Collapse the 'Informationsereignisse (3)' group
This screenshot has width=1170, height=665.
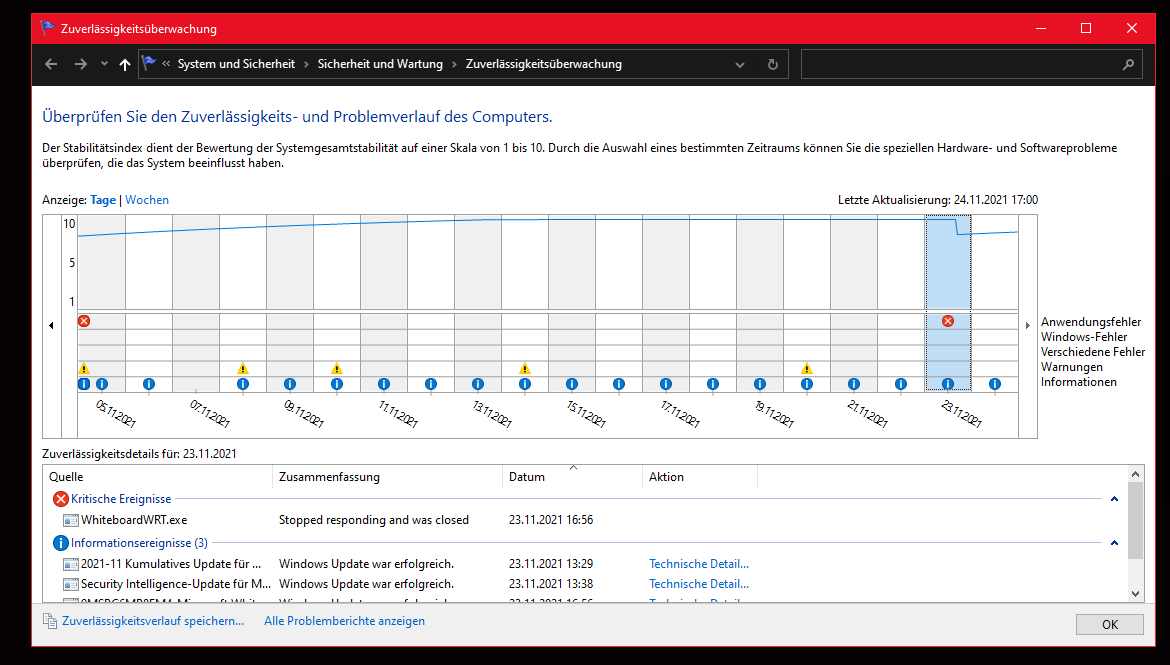[x=1114, y=543]
